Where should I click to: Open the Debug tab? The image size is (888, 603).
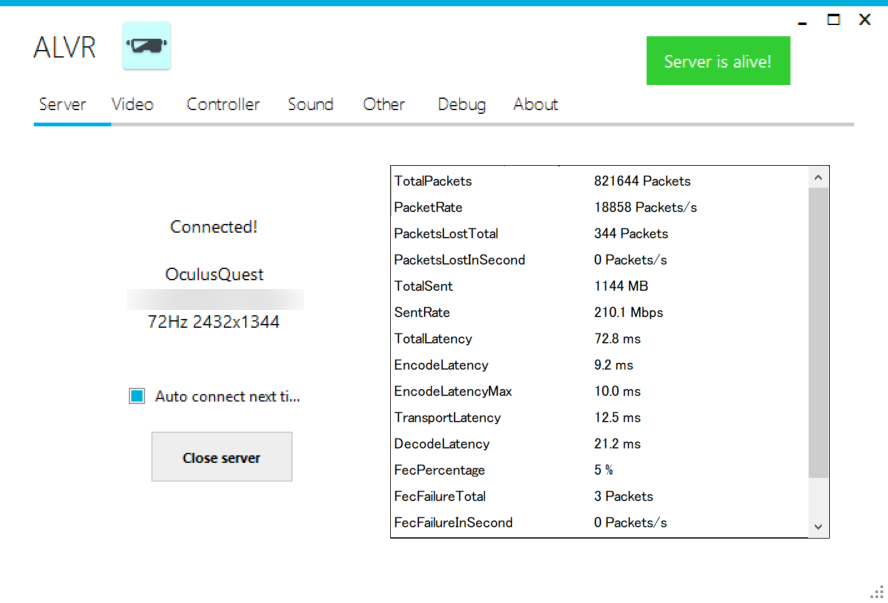coord(461,104)
